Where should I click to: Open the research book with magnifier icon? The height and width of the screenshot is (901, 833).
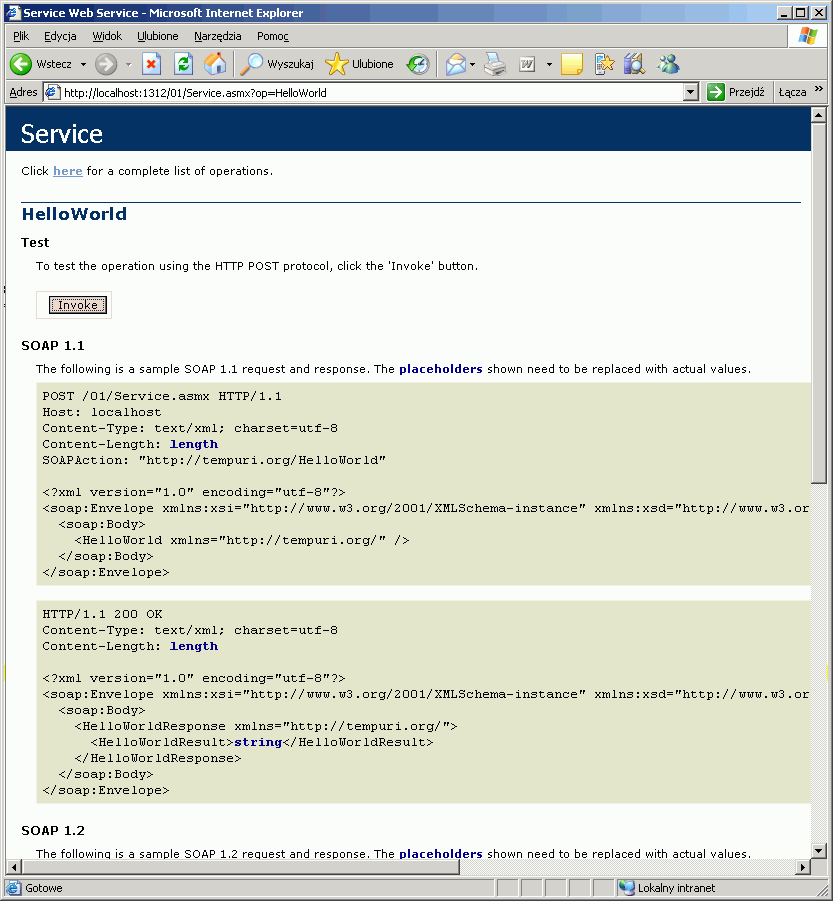[635, 64]
